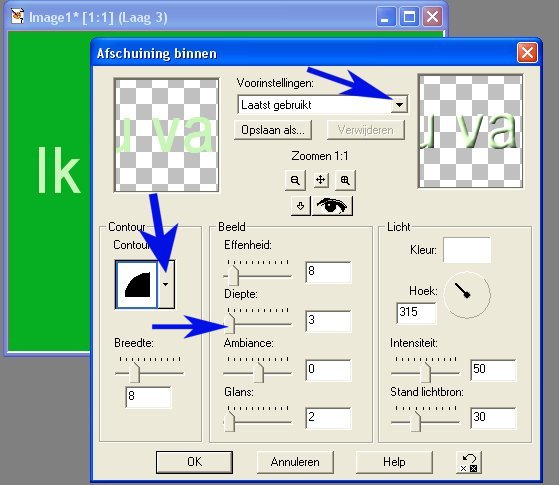Toggle the auto proof down-arrow button
Image resolution: width=559 pixels, height=485 pixels.
301,206
